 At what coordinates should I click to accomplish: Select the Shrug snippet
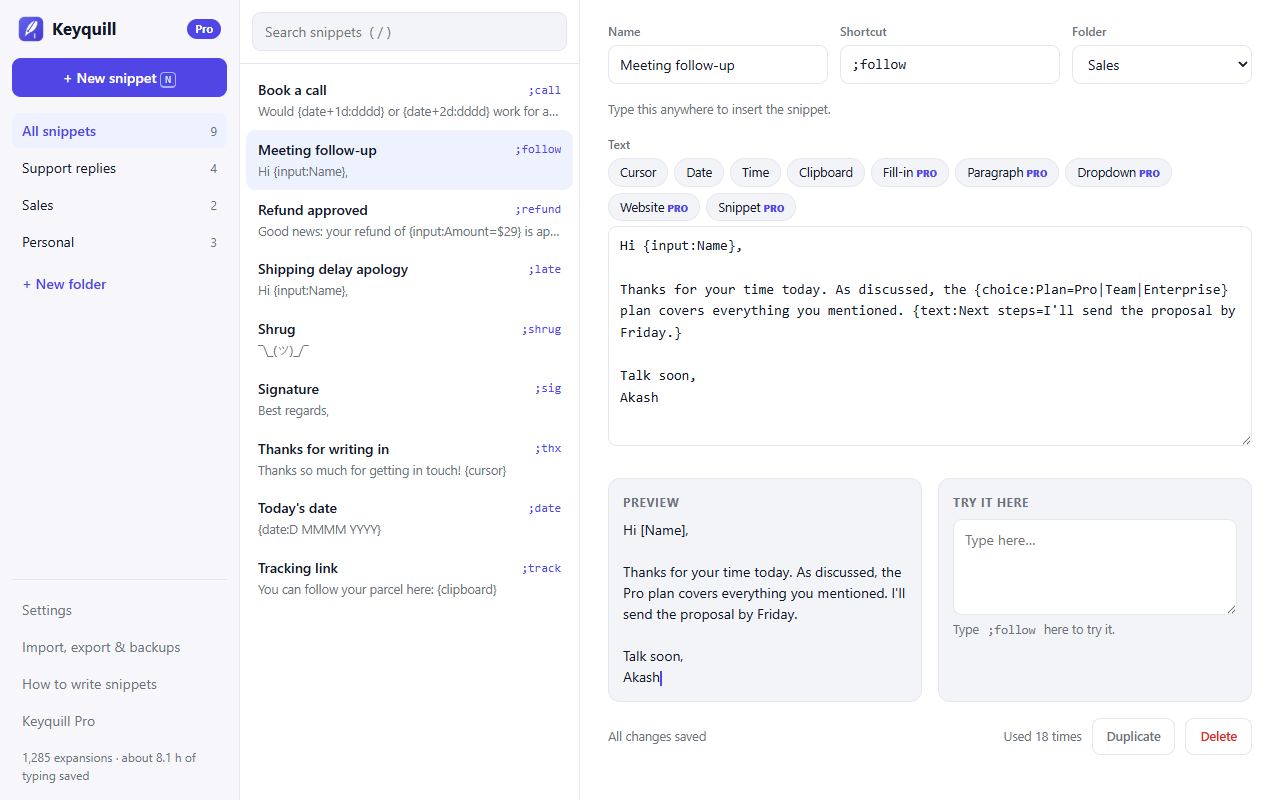pyautogui.click(x=409, y=339)
